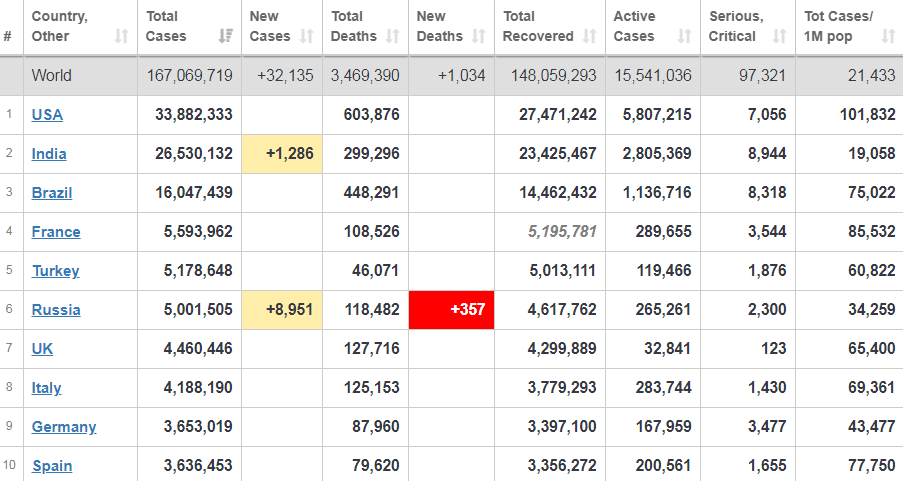
Task: Select Italy total cases '4,188,190'
Action: click(198, 388)
